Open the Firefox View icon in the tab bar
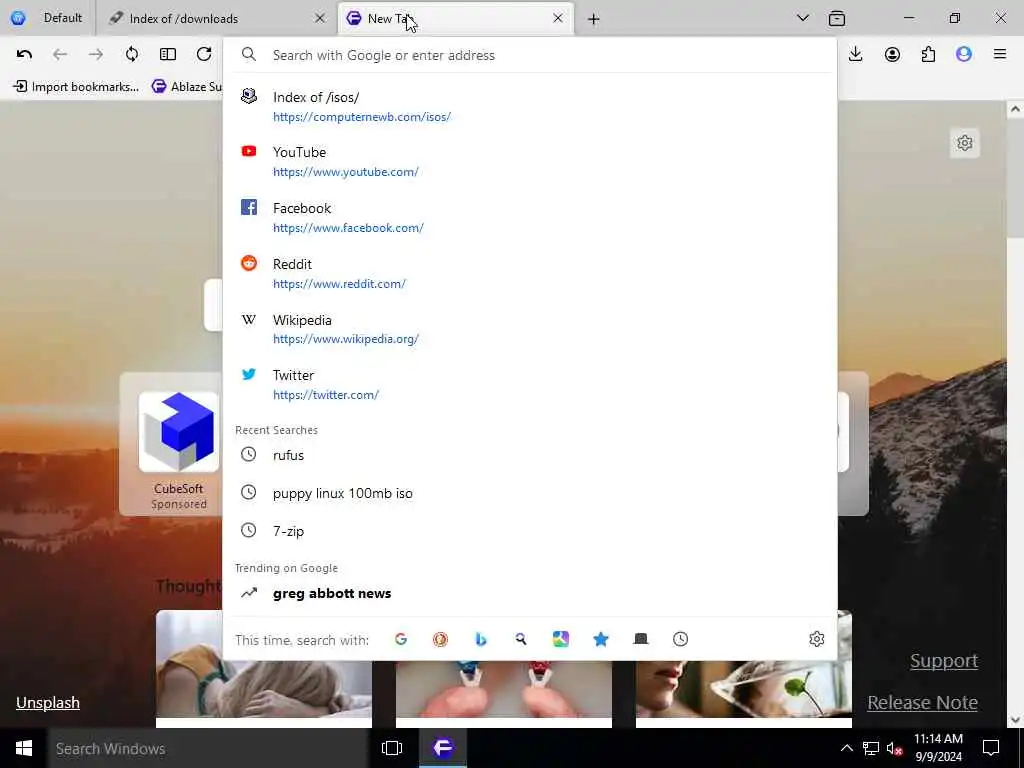Viewport: 1024px width, 768px height. 837,19
